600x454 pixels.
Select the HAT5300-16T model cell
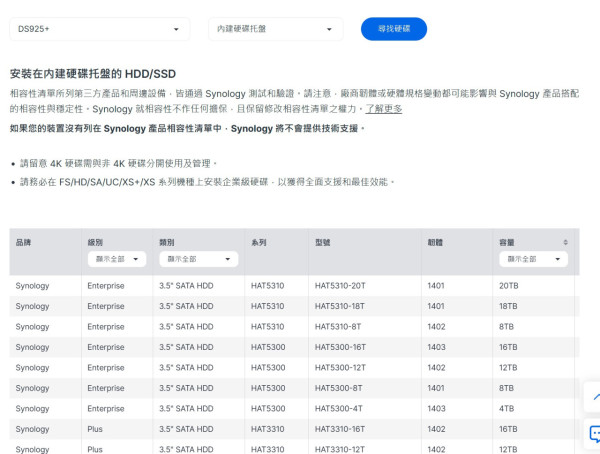[x=340, y=347]
